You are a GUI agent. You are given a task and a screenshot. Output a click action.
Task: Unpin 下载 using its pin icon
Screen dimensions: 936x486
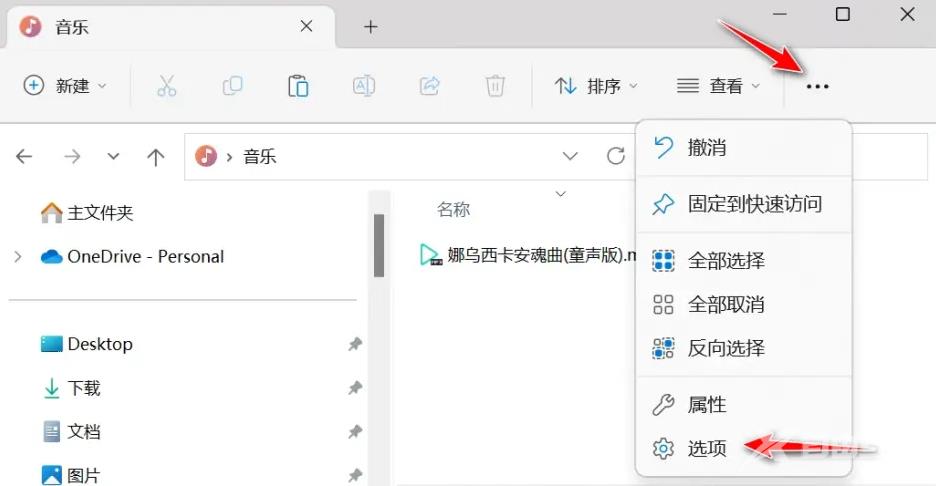pos(355,388)
